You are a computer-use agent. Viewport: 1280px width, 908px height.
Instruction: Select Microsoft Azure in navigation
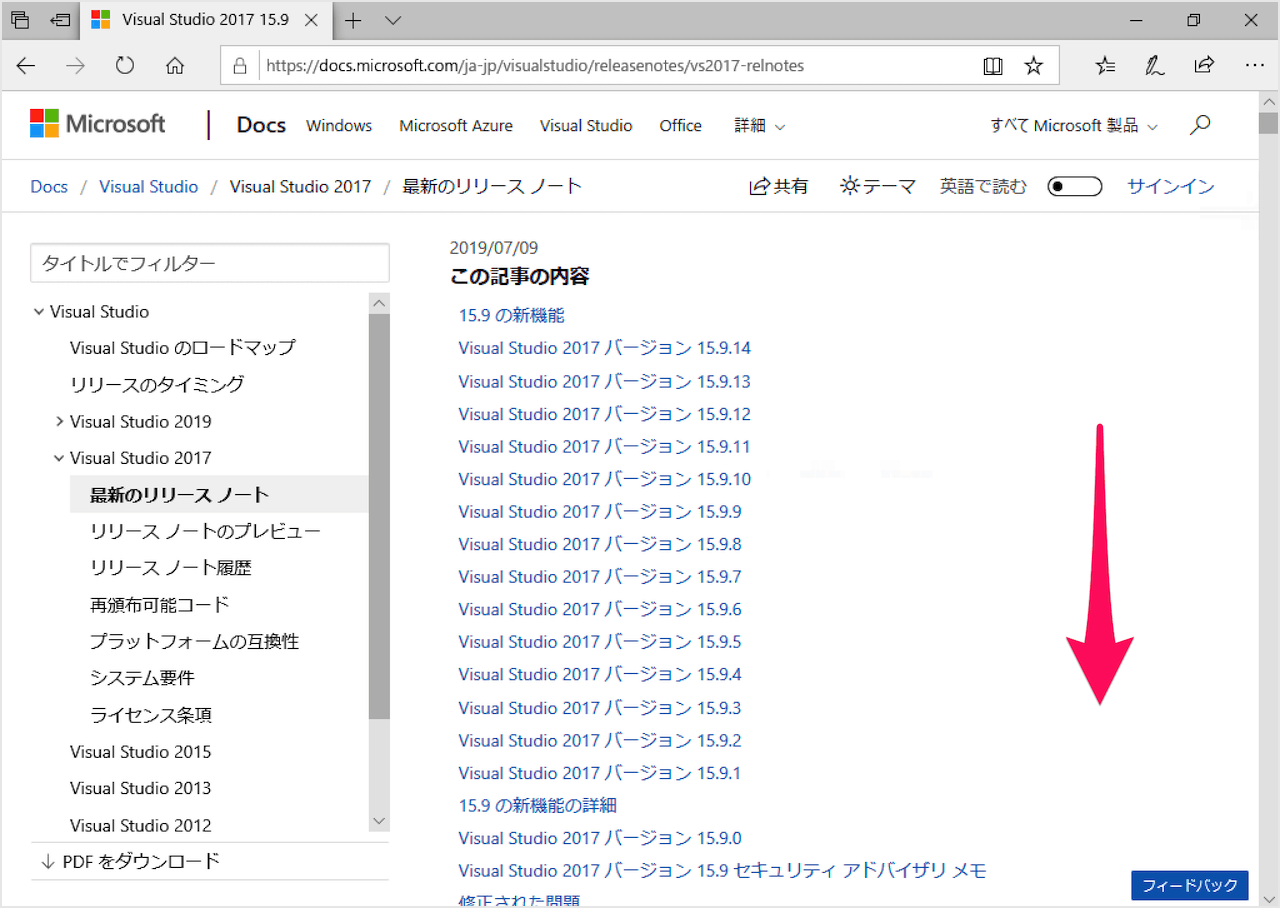click(x=456, y=125)
